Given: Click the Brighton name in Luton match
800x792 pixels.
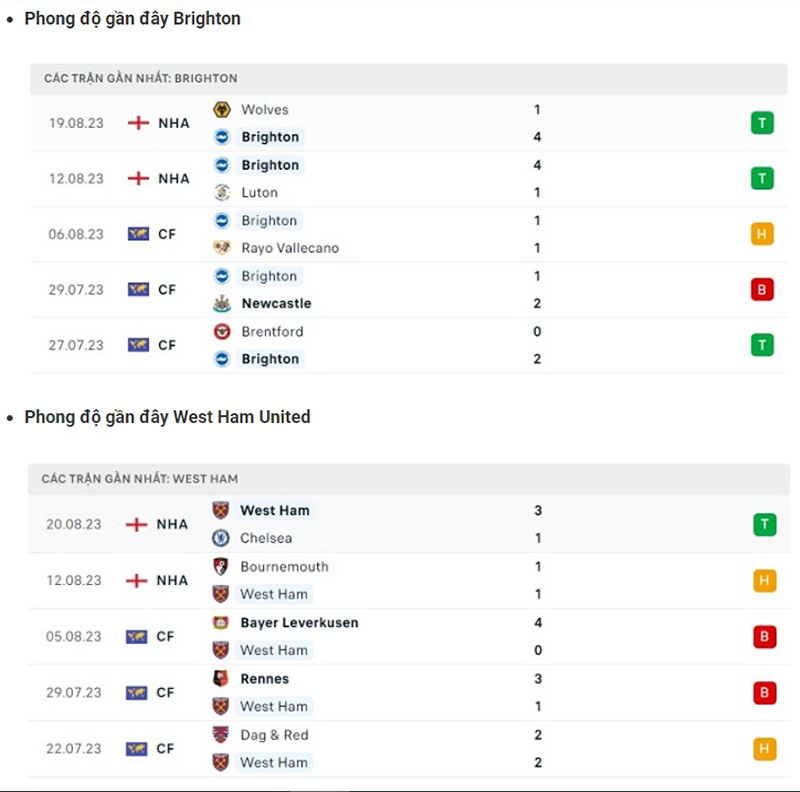Looking at the screenshot, I should 270,165.
